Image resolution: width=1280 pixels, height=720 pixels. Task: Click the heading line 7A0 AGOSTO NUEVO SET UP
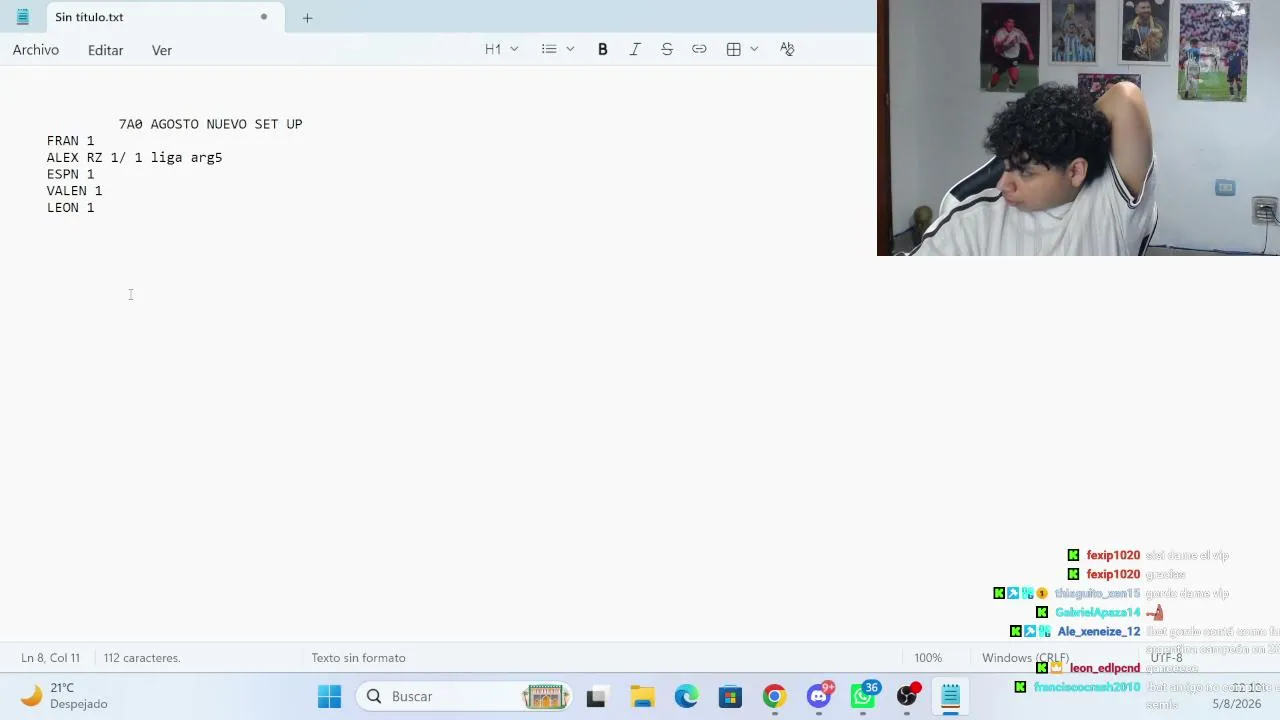(x=210, y=124)
